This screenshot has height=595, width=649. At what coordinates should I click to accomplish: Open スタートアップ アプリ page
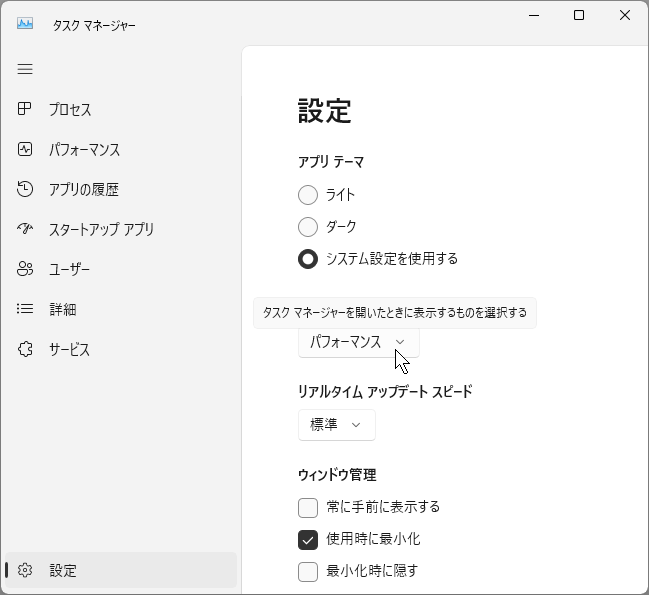121,229
